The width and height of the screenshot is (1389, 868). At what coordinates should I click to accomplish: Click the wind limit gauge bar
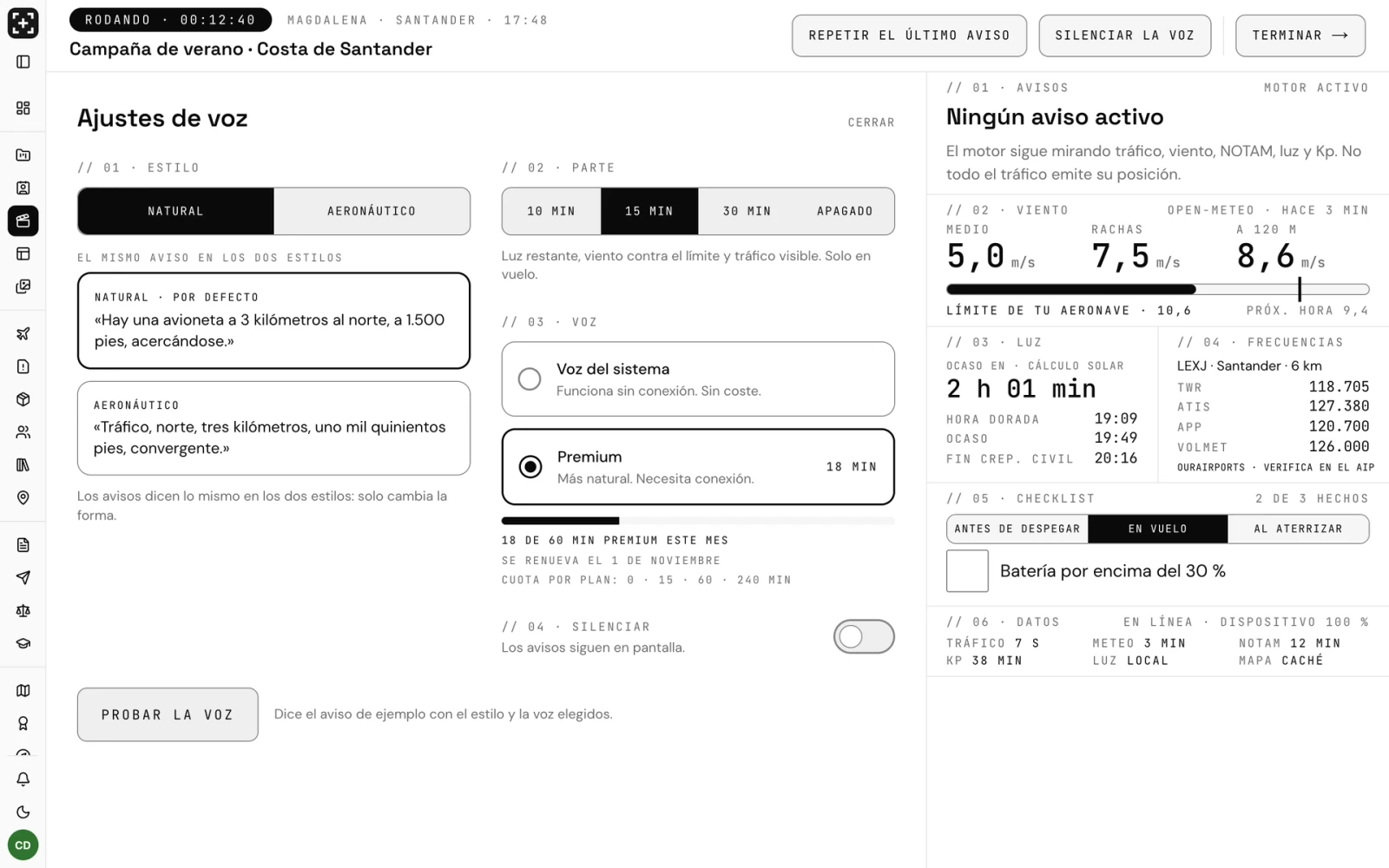[x=1157, y=289]
